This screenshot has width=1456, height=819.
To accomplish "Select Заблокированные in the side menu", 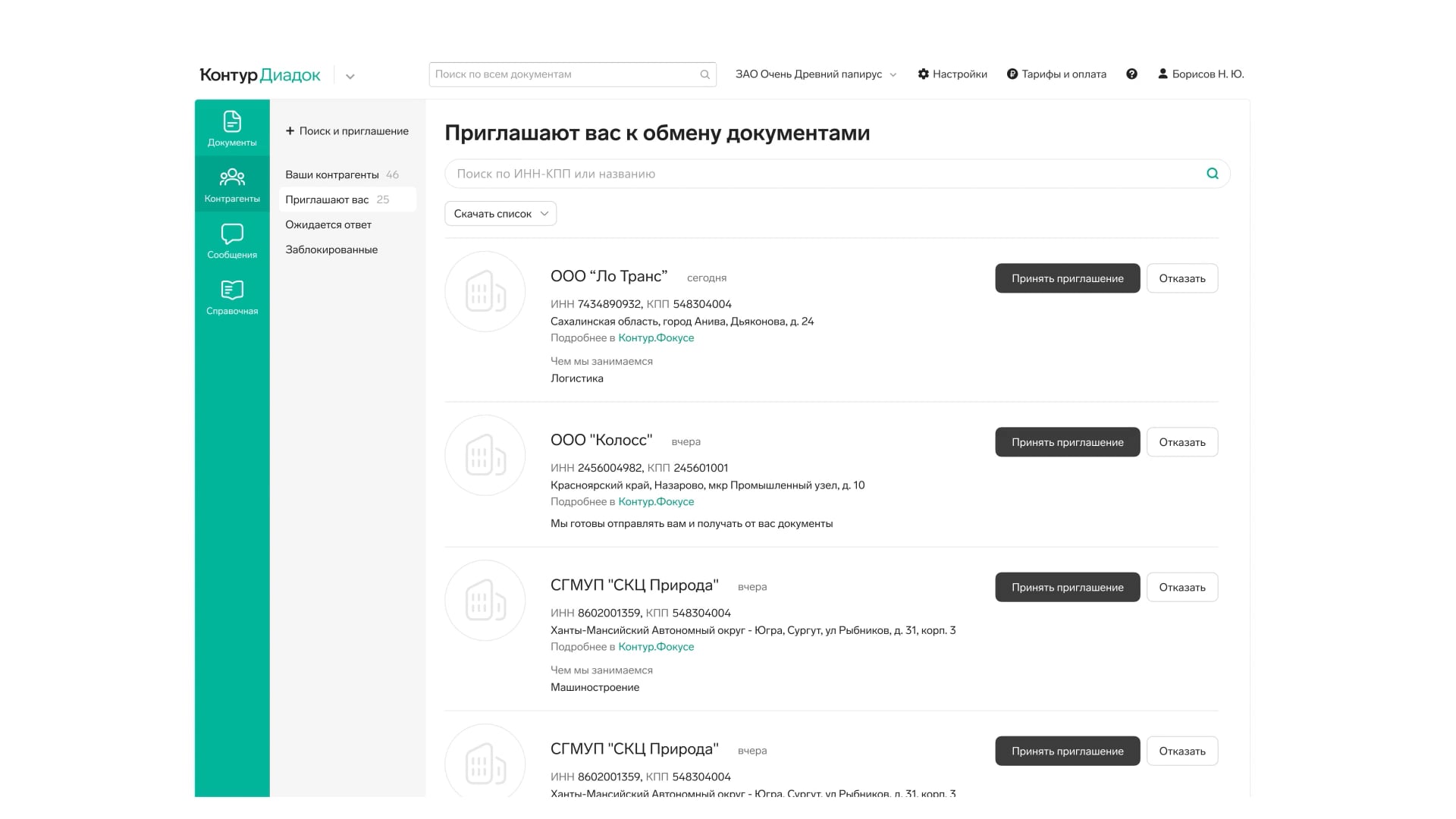I will 347,249.
